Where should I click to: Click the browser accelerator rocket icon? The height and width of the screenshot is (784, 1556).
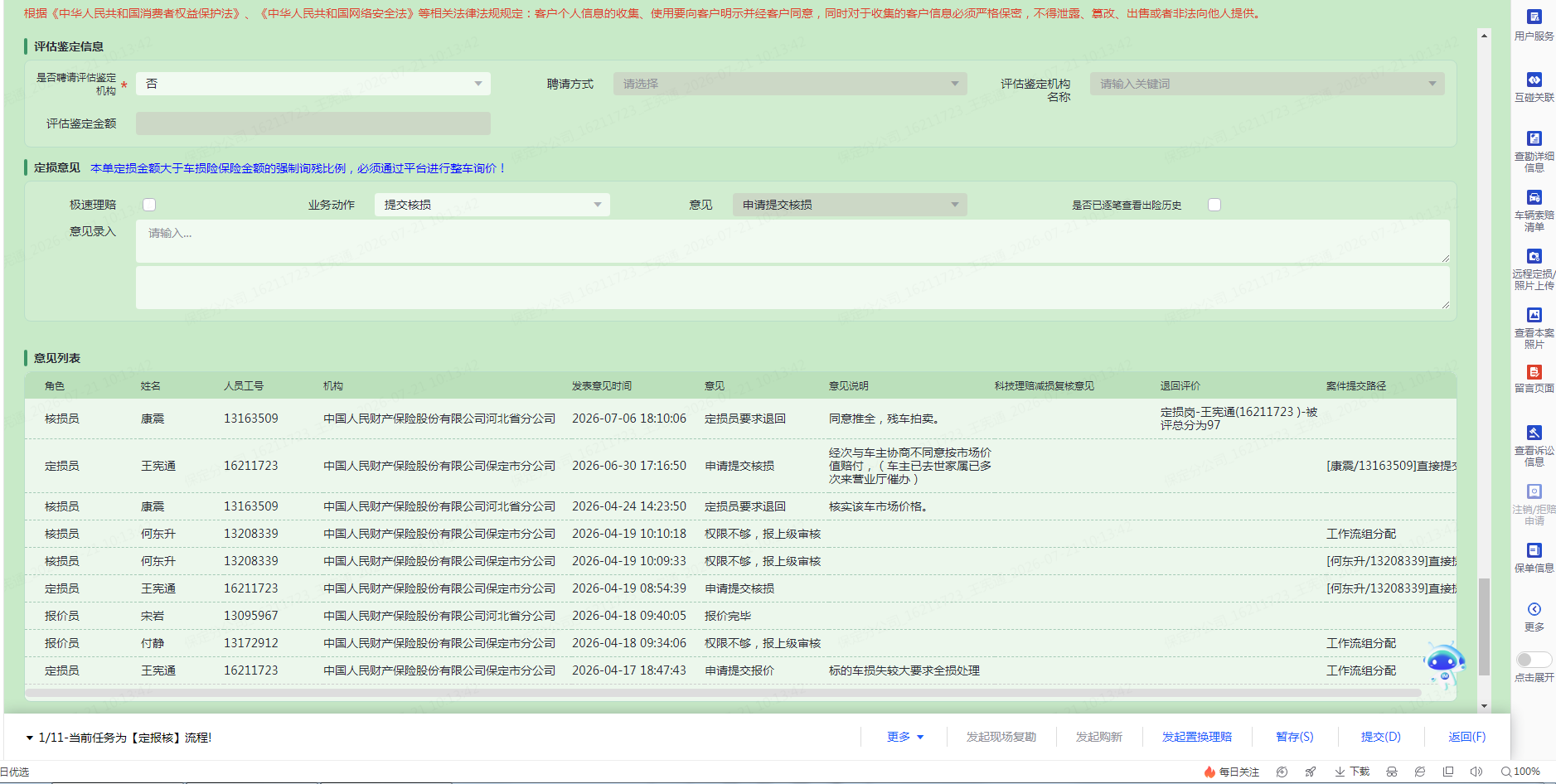(x=1310, y=772)
